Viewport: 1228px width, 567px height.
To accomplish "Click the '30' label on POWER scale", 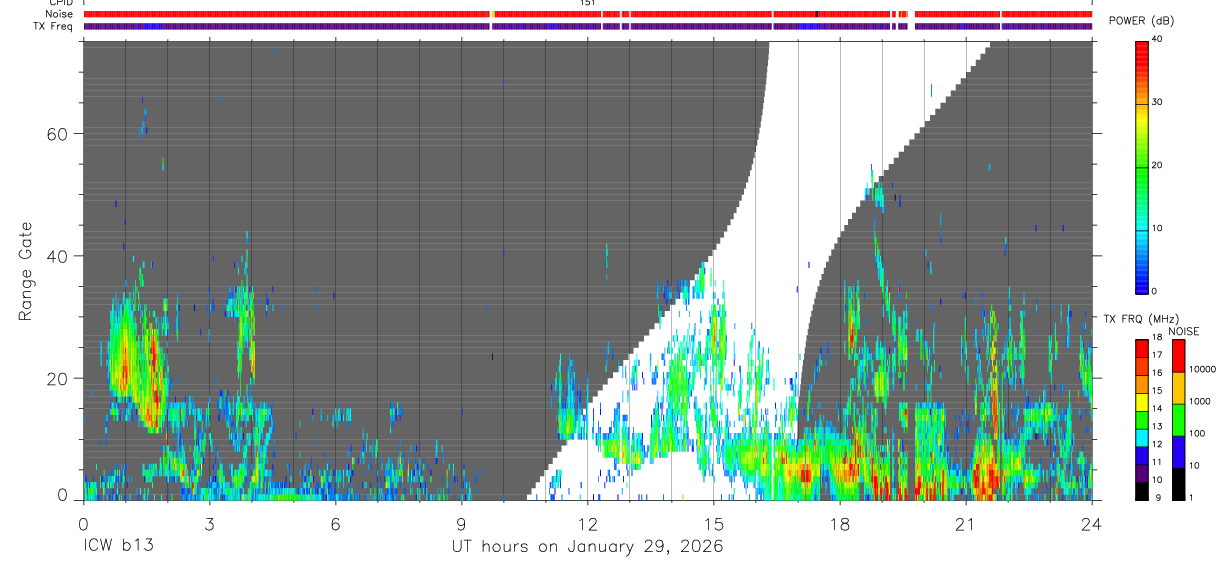I will tap(1157, 103).
